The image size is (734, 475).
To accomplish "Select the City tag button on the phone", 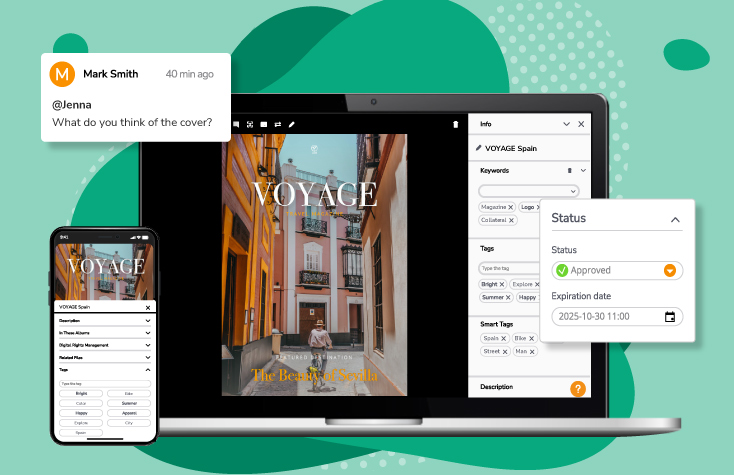I will (x=129, y=423).
